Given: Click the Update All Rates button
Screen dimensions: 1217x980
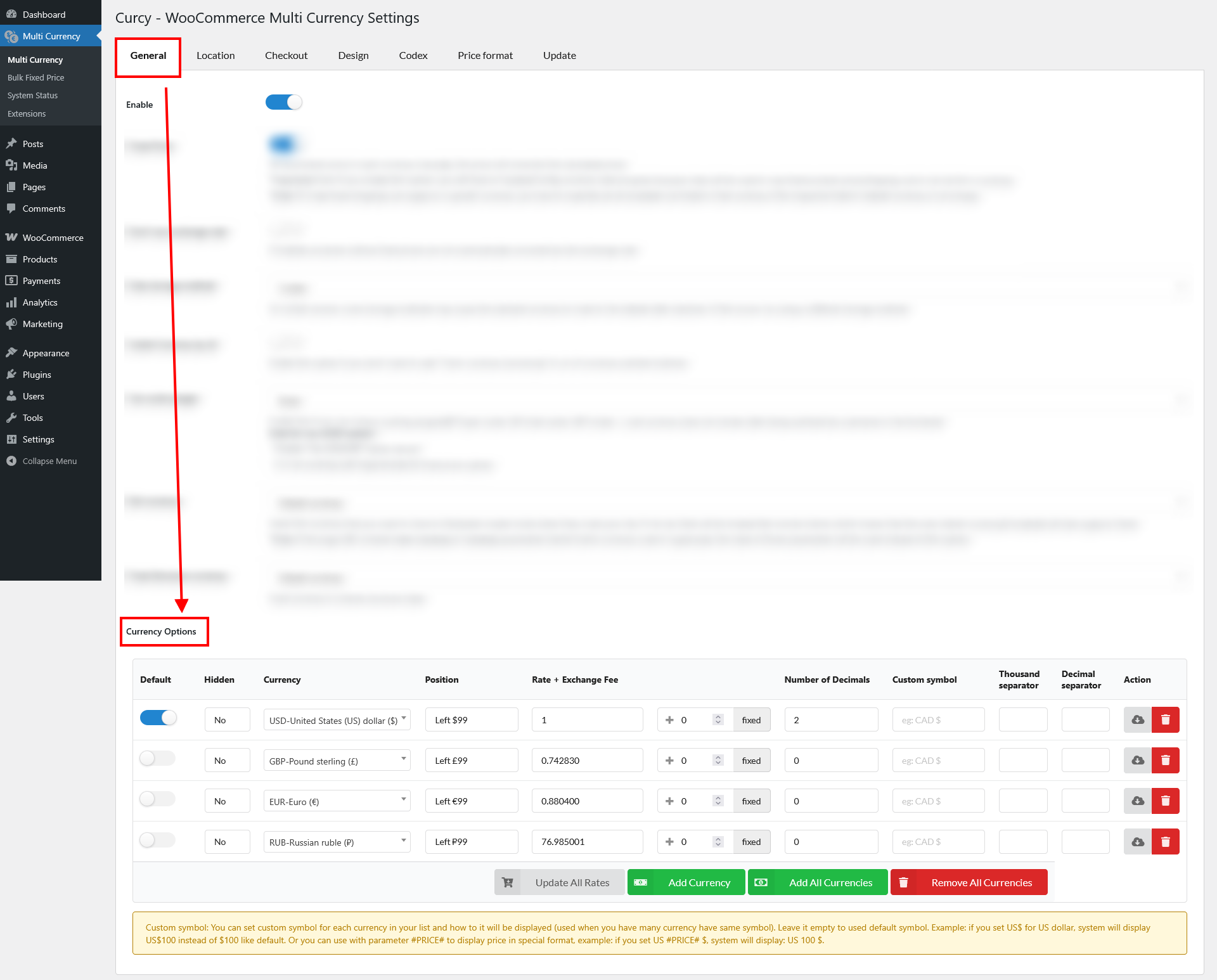Looking at the screenshot, I should (x=559, y=882).
